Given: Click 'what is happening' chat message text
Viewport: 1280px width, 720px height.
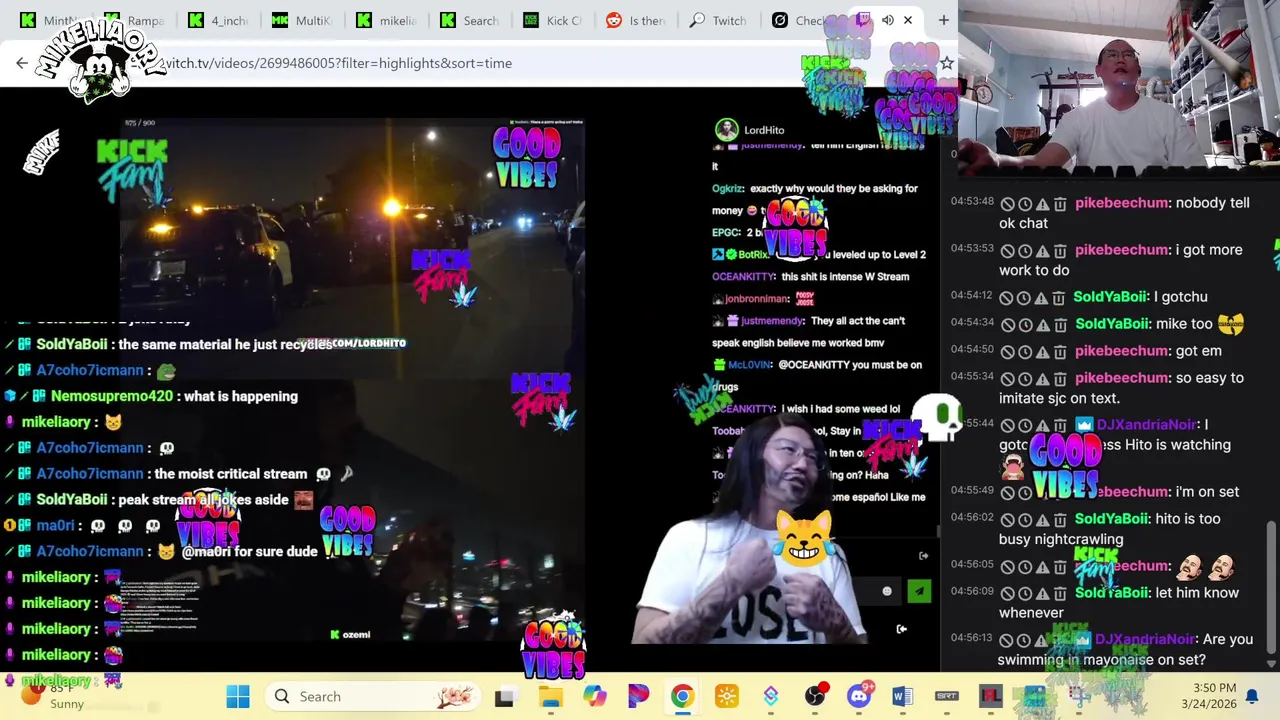Looking at the screenshot, I should 241,396.
